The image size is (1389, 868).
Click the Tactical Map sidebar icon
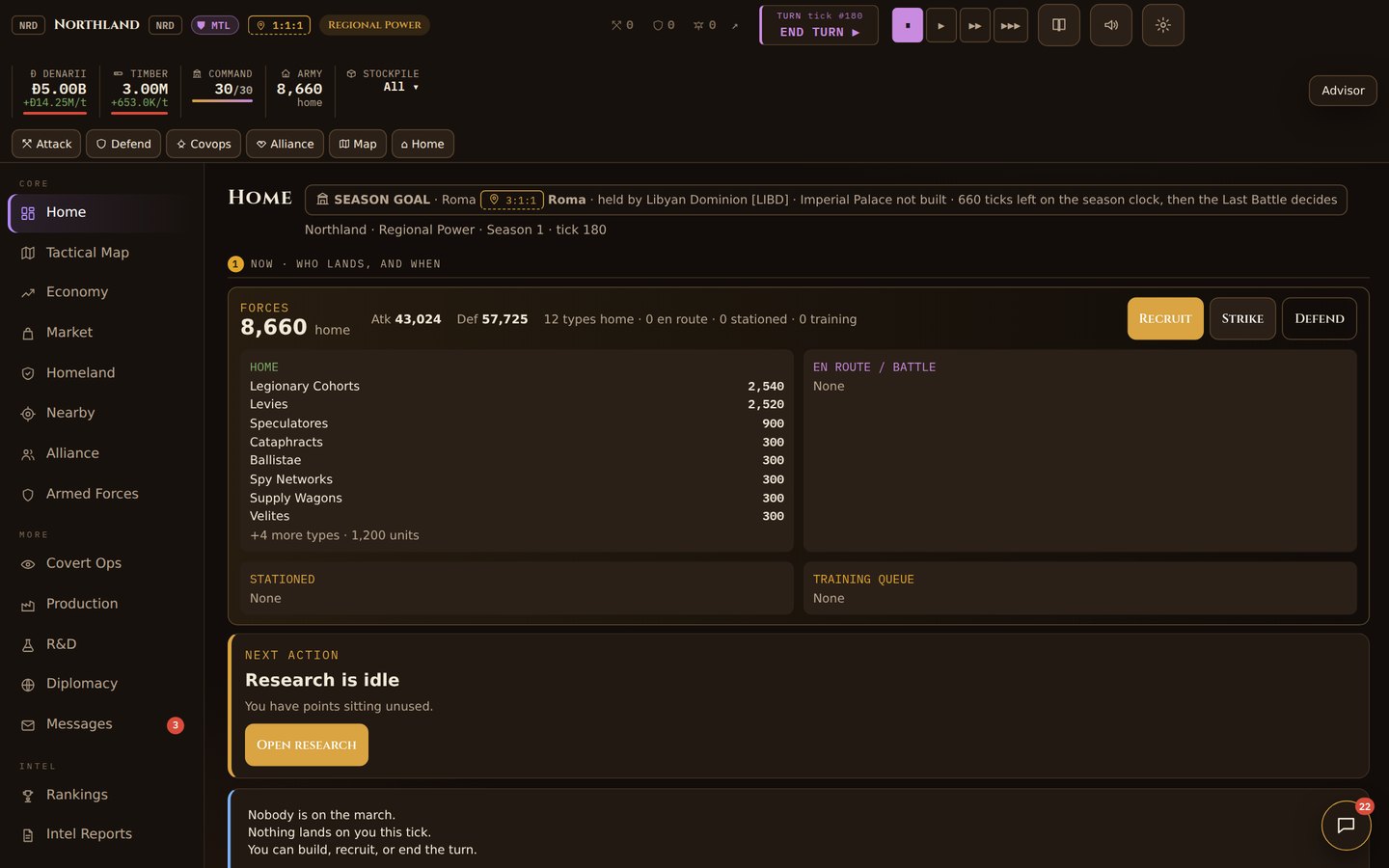pyautogui.click(x=28, y=253)
